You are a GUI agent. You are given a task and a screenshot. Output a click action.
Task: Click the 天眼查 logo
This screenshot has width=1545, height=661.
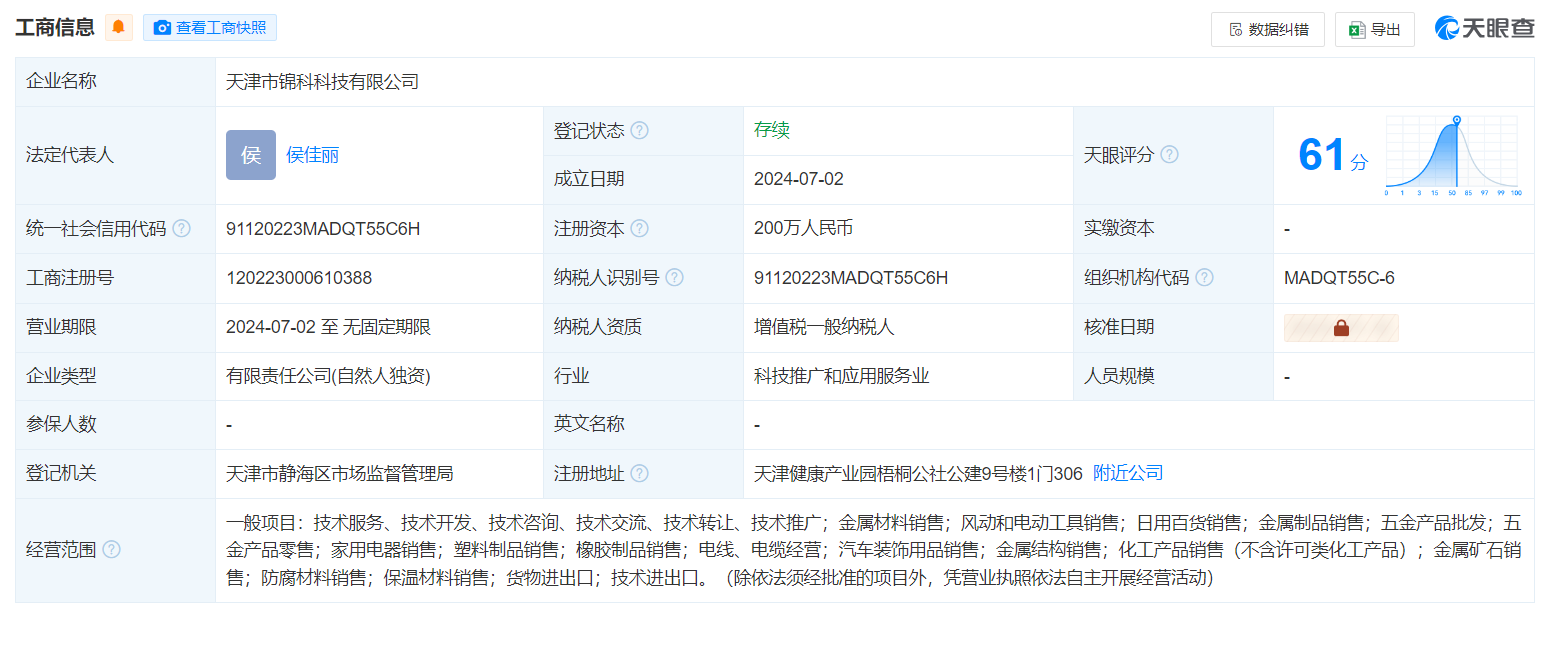coord(1485,28)
